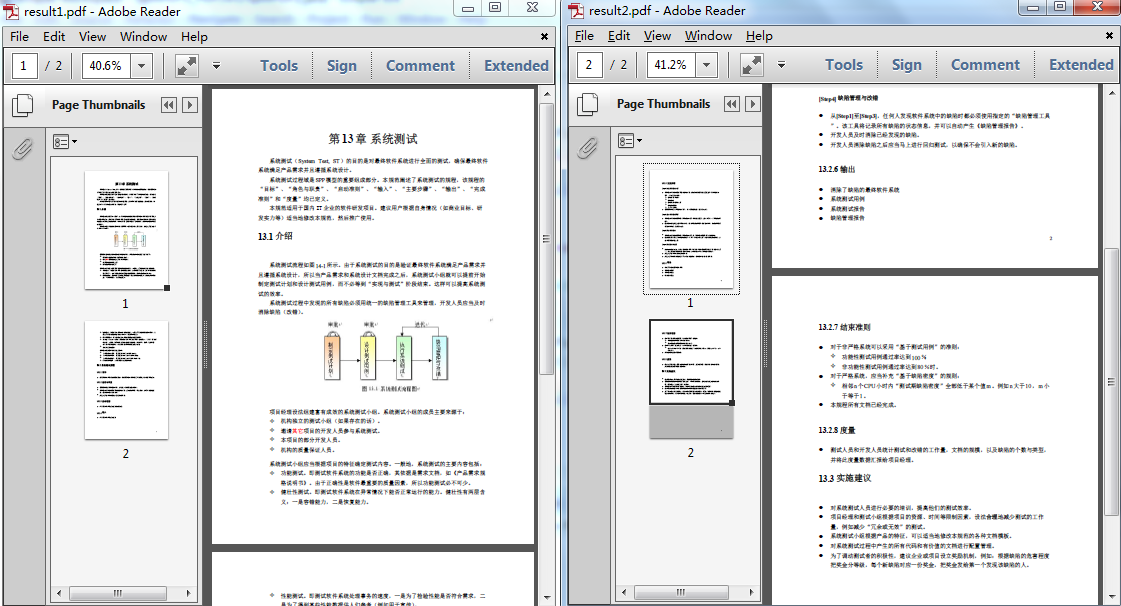The image size is (1121, 606).
Task: Click the 40.6% zoom value field
Action: pyautogui.click(x=106, y=66)
